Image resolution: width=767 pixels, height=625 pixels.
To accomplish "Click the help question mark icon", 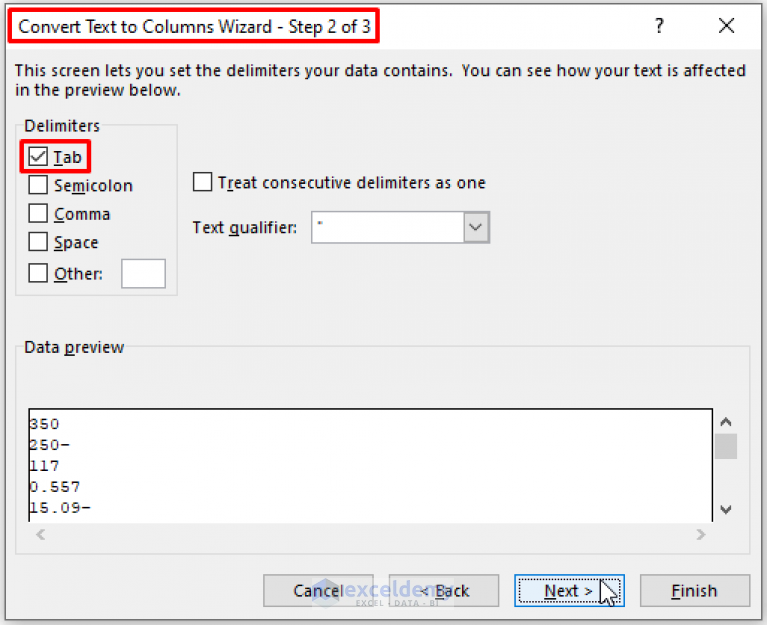I will pos(659,25).
